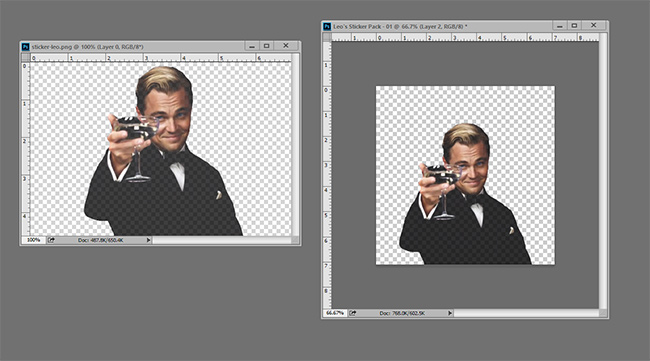Image resolution: width=650 pixels, height=361 pixels.
Task: Click the vertical scrollbar in sticker-leo.png window
Action: point(295,145)
